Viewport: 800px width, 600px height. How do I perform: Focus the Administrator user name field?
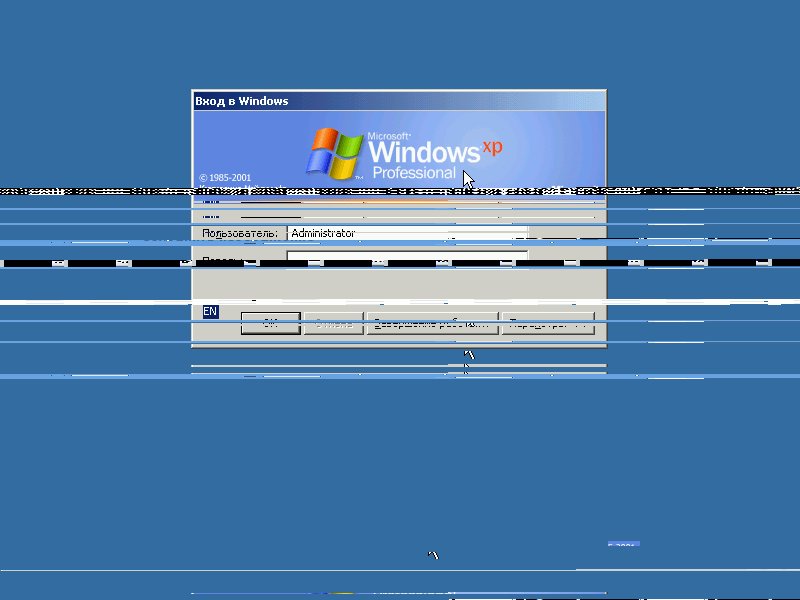[x=406, y=233]
